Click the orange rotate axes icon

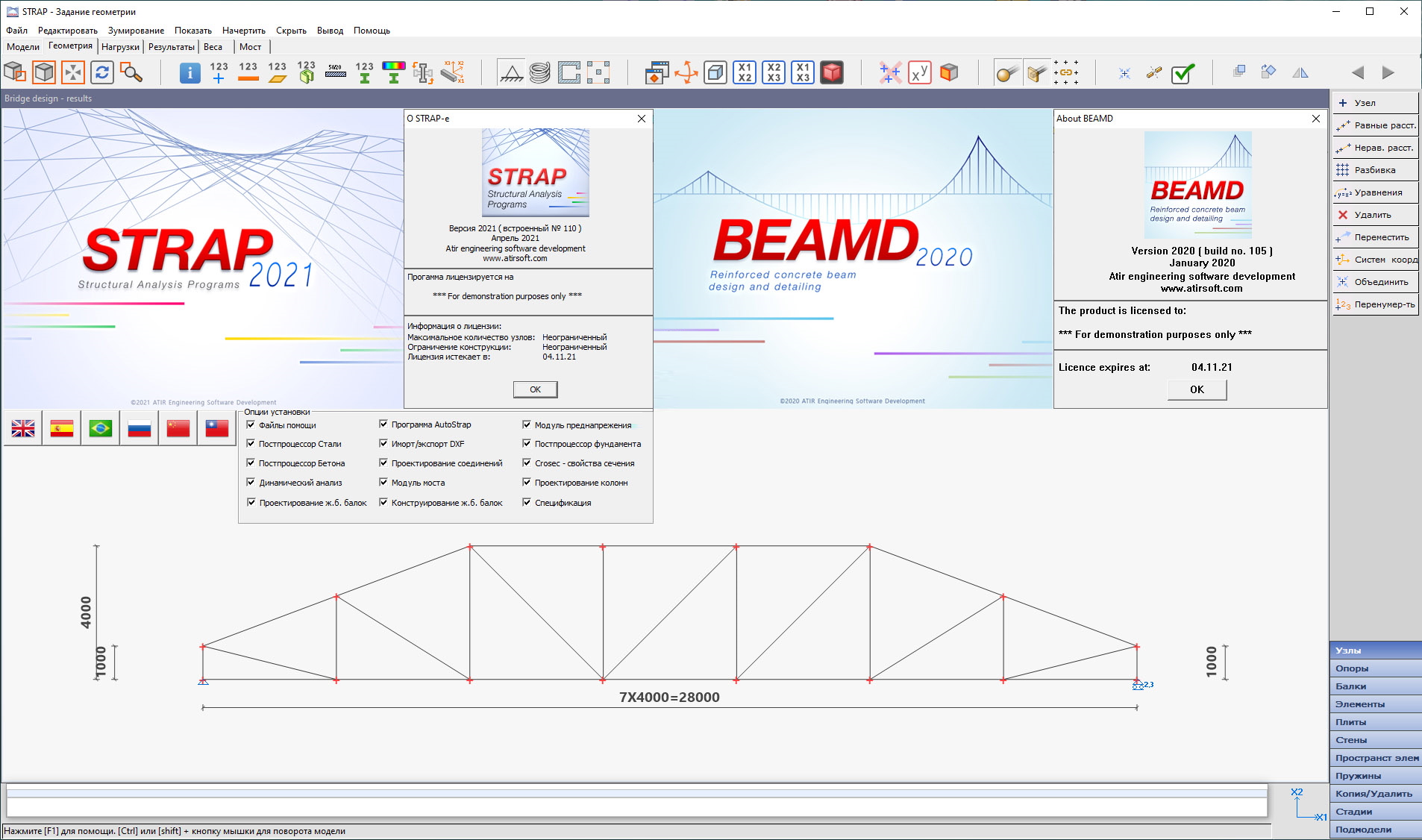(x=686, y=72)
